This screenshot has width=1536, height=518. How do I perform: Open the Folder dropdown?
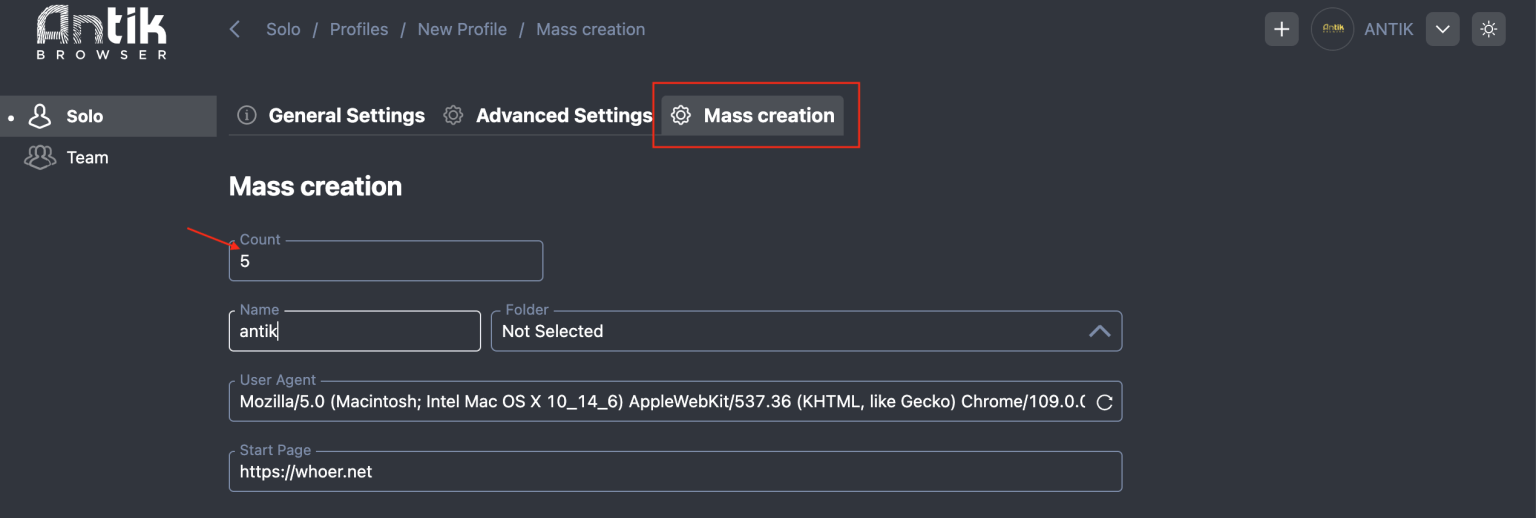tap(790, 331)
